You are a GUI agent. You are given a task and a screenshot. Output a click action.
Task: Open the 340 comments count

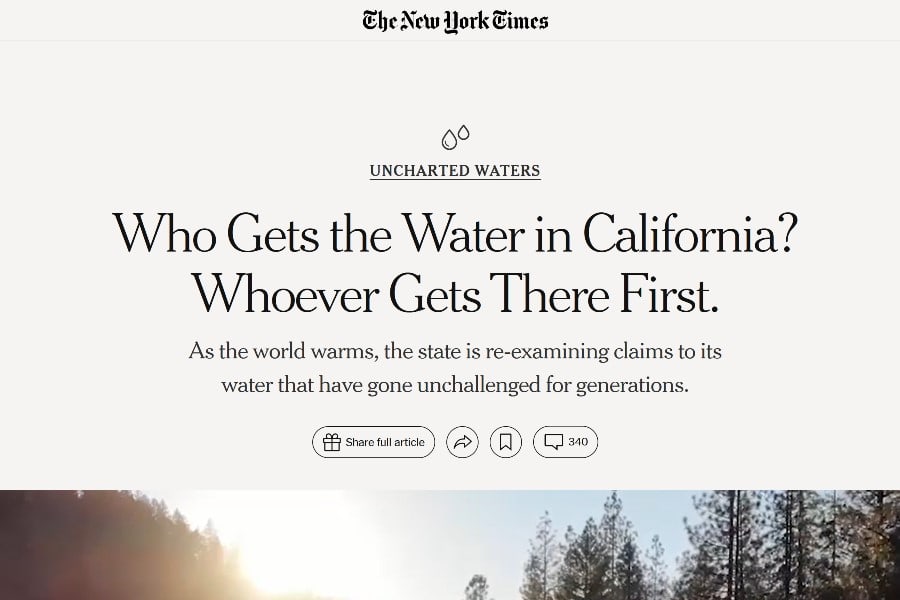pos(578,442)
